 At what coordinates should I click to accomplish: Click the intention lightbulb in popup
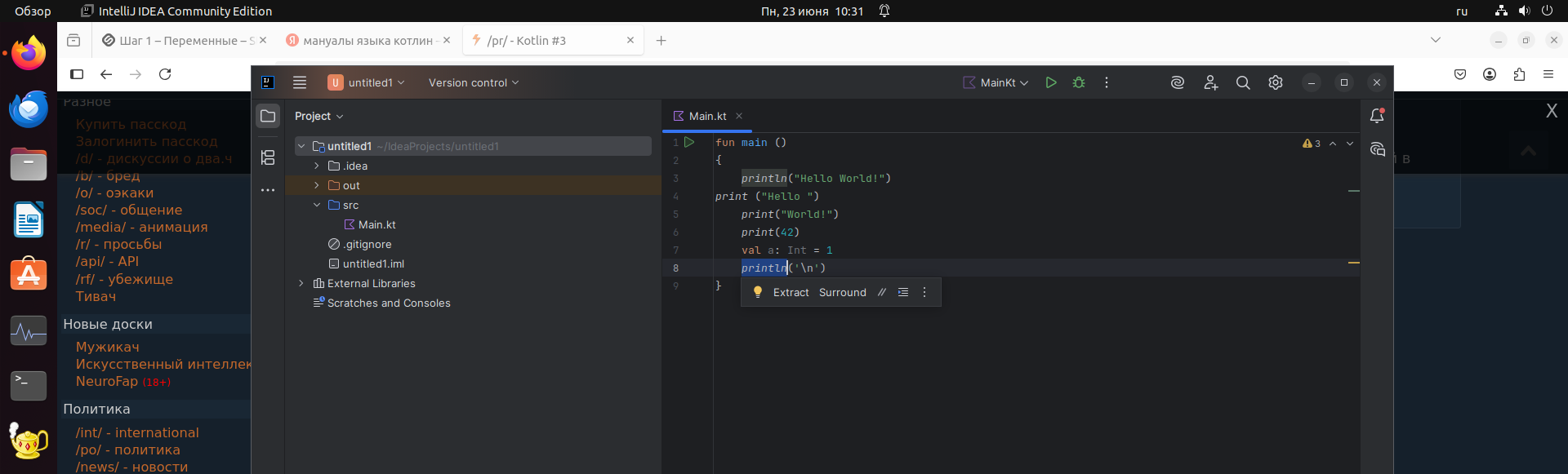pyautogui.click(x=757, y=292)
